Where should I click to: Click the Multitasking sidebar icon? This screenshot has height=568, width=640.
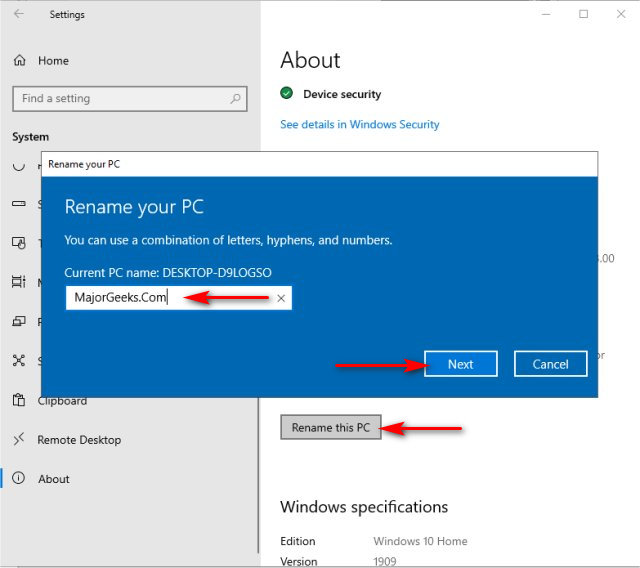(19, 282)
